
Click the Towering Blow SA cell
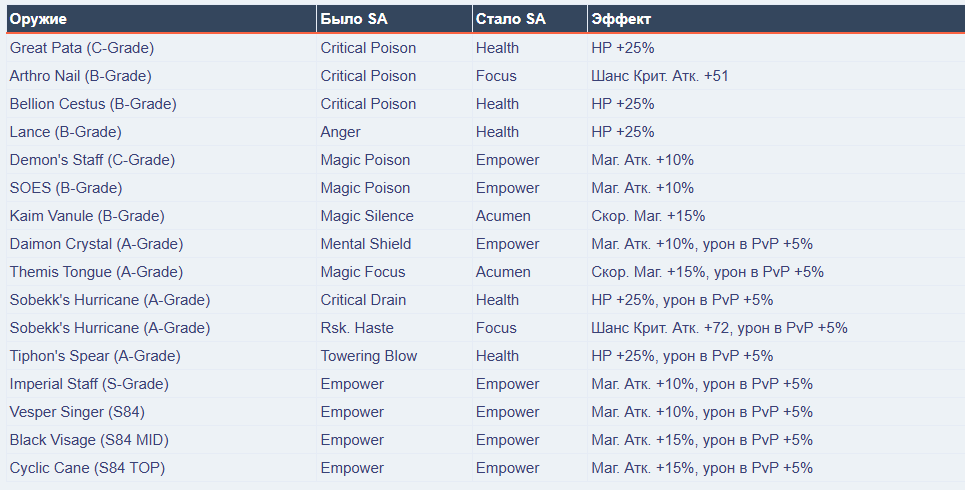coord(369,356)
